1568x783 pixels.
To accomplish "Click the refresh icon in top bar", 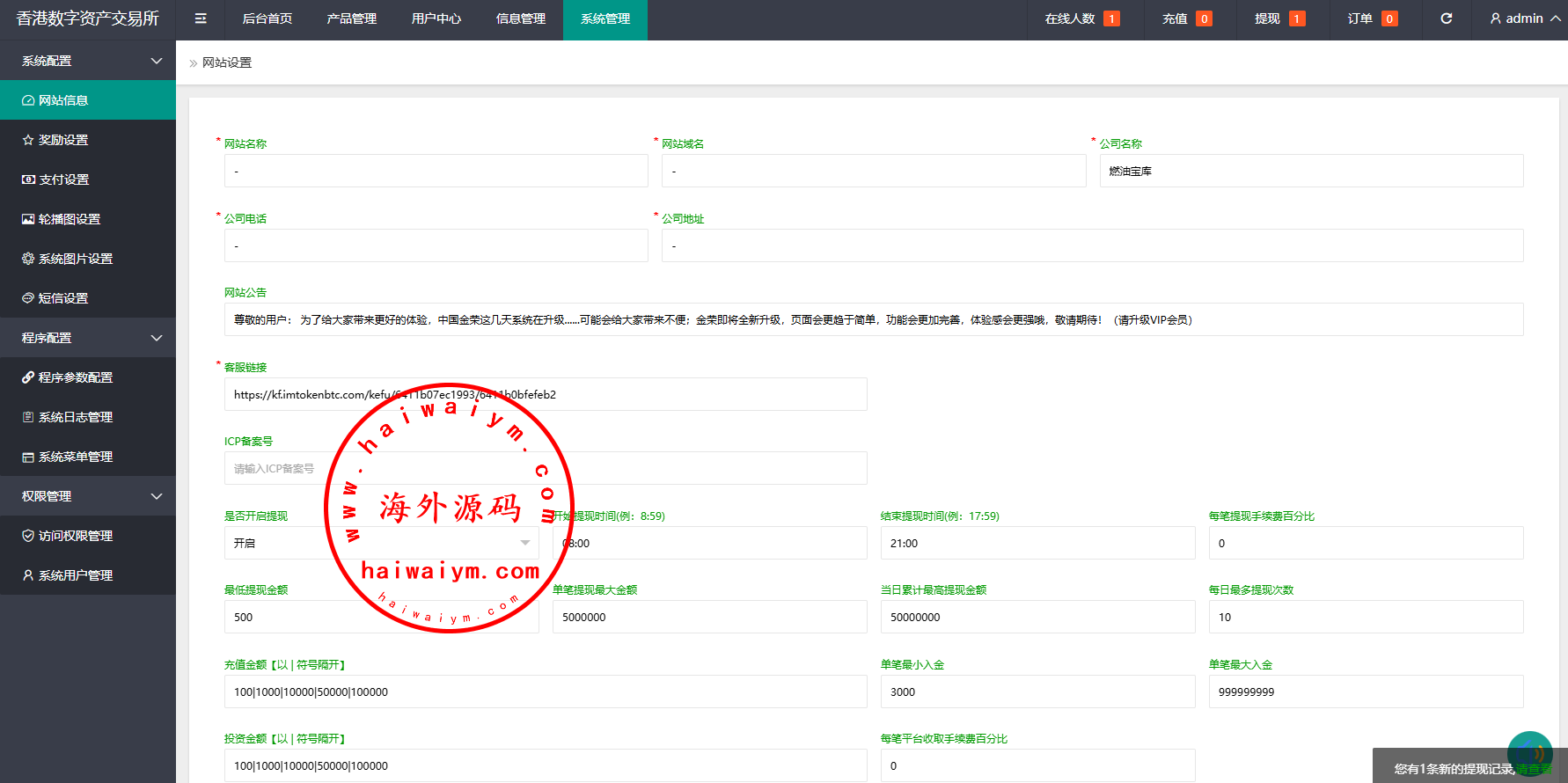I will tap(1446, 18).
